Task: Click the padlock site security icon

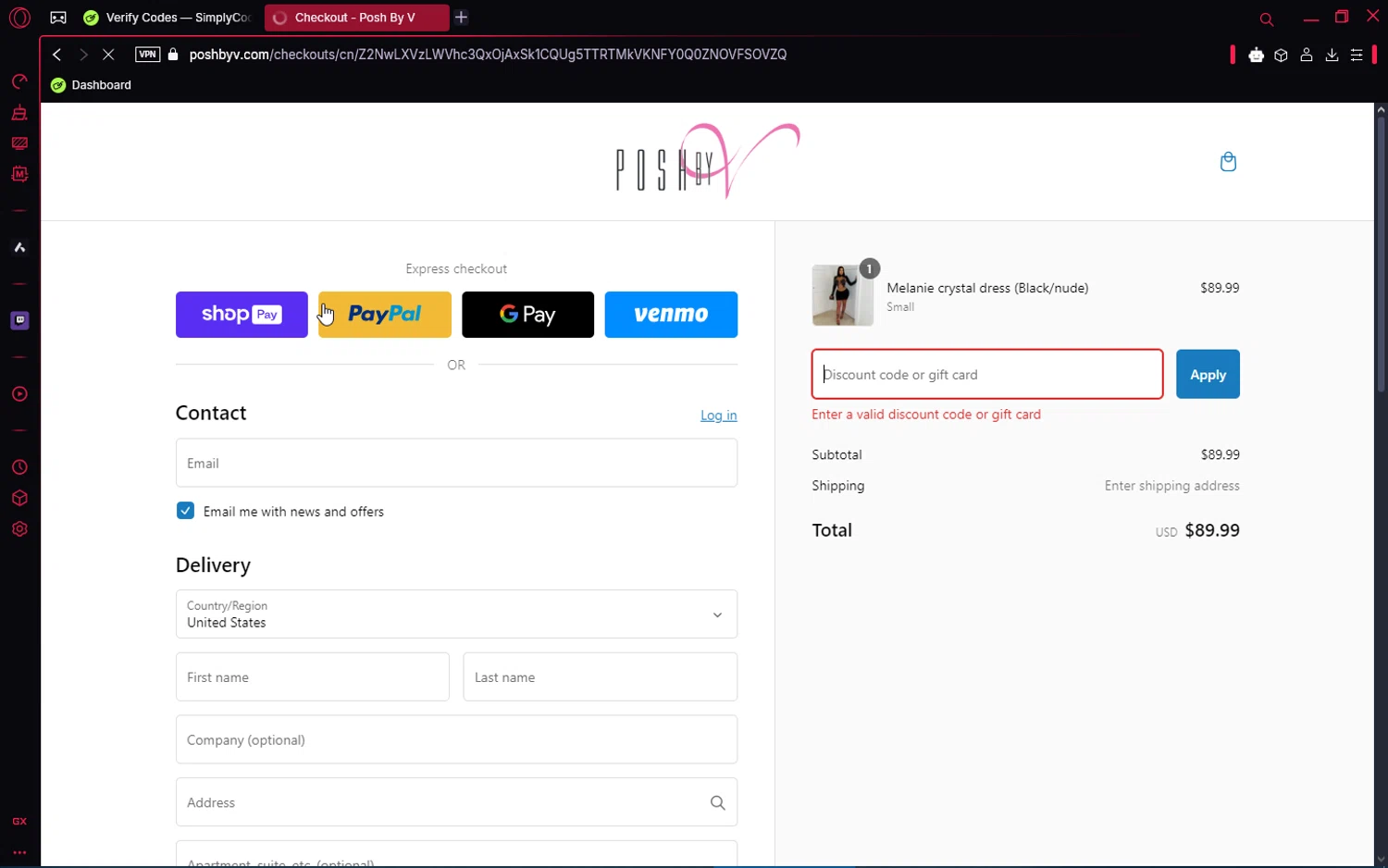Action: pyautogui.click(x=173, y=55)
